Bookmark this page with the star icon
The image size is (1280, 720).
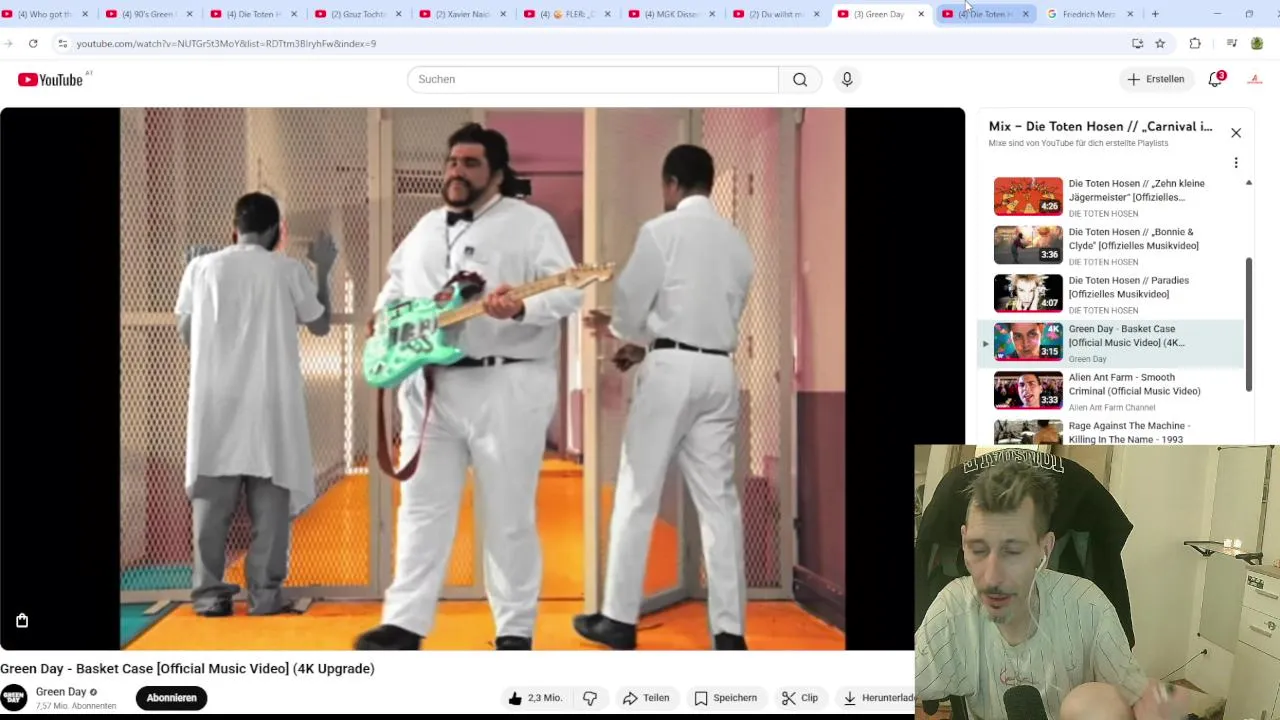(x=1160, y=44)
